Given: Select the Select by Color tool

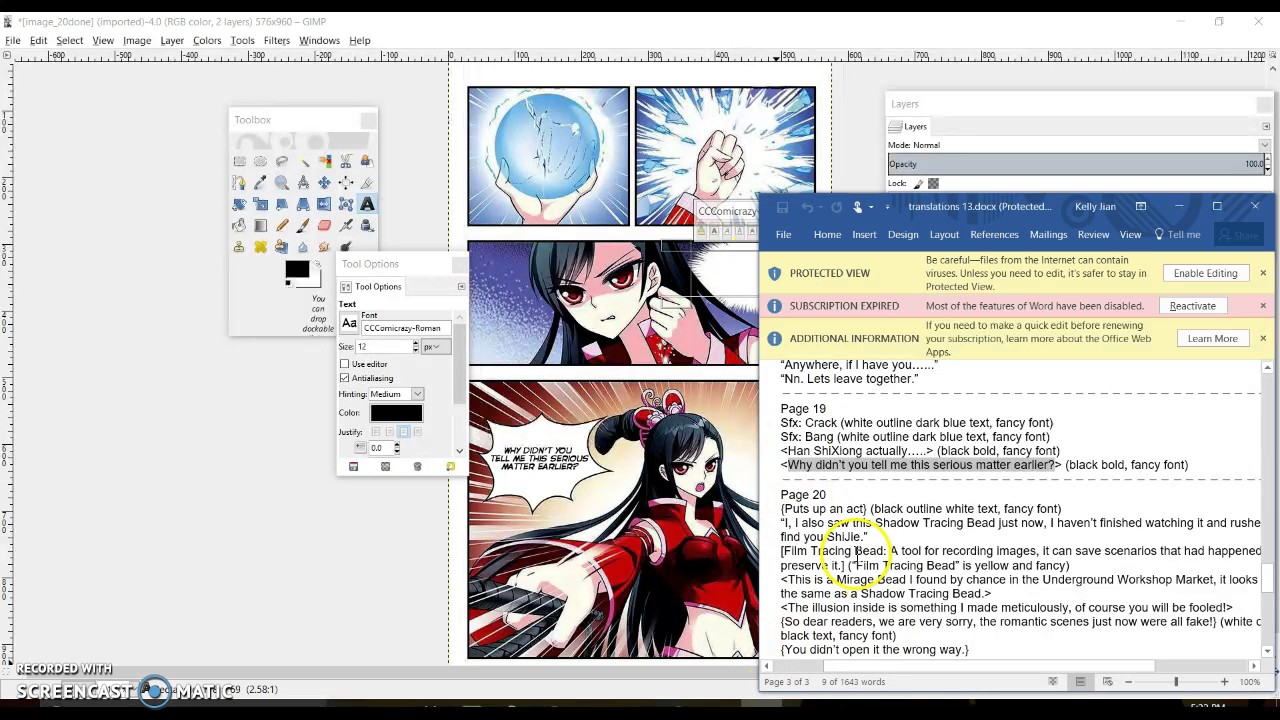Looking at the screenshot, I should [324, 161].
